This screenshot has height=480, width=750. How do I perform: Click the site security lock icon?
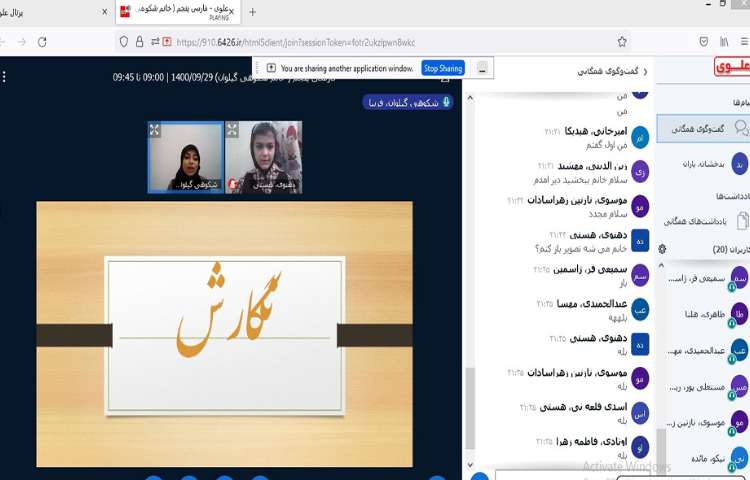click(x=139, y=42)
